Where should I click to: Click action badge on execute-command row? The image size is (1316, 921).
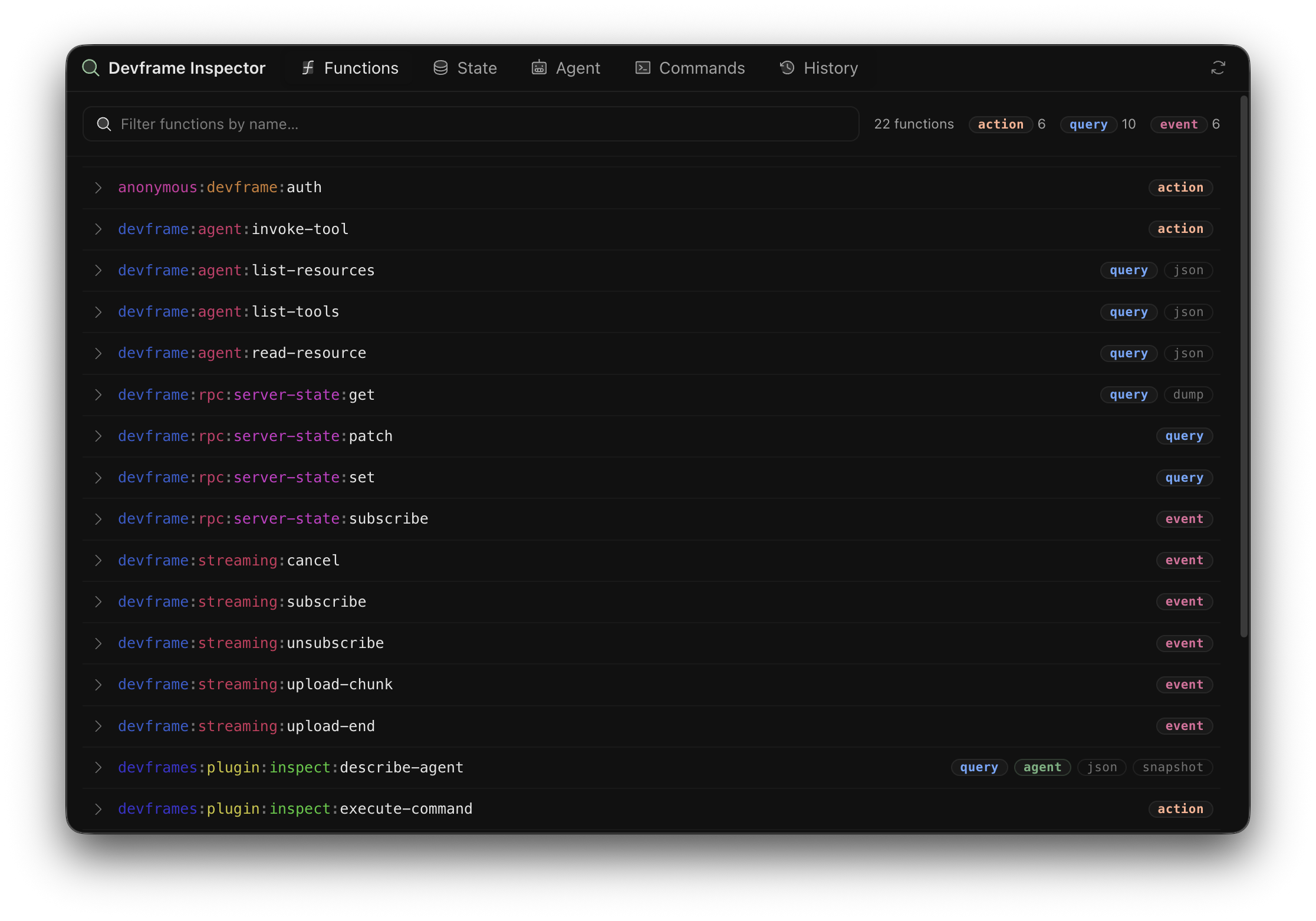[1180, 809]
